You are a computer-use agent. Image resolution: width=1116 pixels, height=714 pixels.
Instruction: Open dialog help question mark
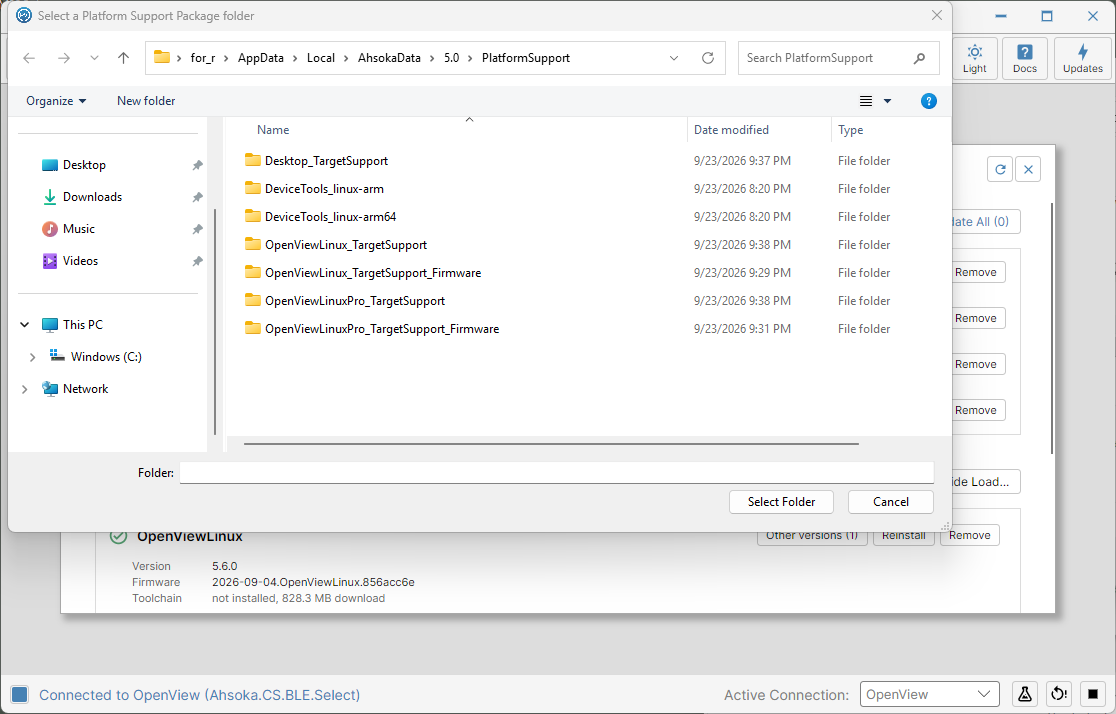pos(929,101)
